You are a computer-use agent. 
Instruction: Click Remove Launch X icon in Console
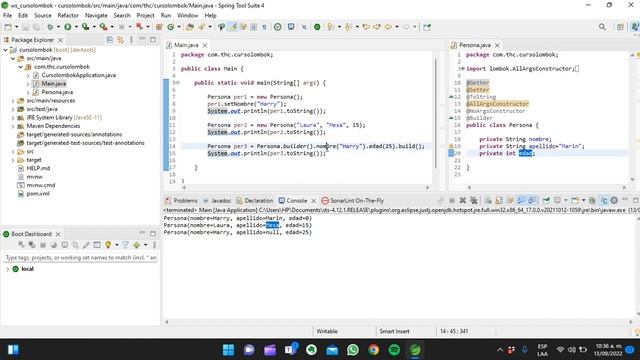(462, 200)
